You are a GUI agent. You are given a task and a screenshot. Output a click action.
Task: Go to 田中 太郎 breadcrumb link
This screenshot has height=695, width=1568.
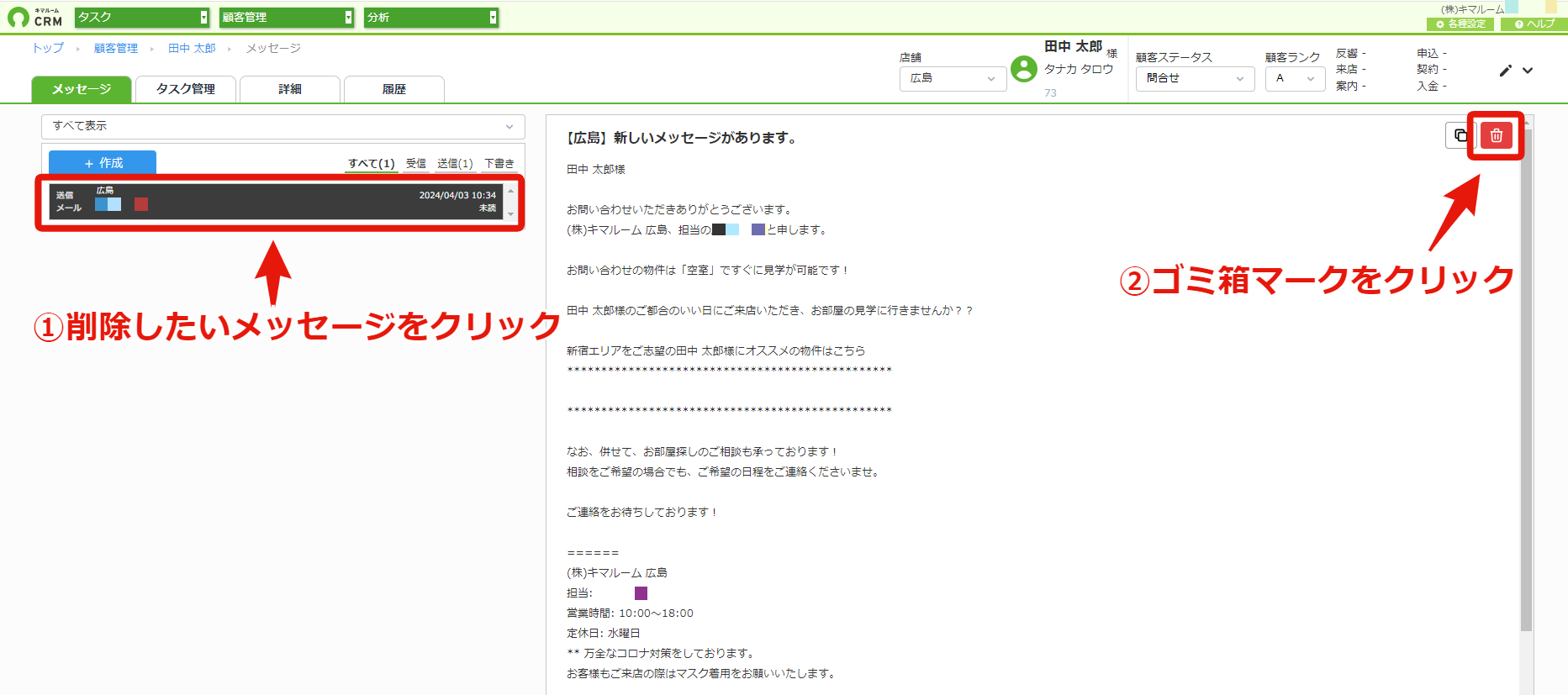click(192, 49)
